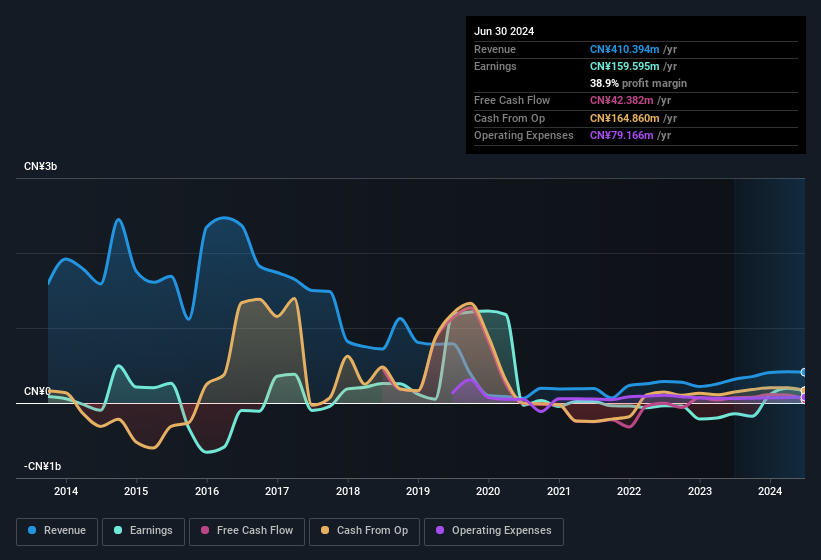Toggle the Cash From Op legend button
The width and height of the screenshot is (821, 560).
[364, 531]
